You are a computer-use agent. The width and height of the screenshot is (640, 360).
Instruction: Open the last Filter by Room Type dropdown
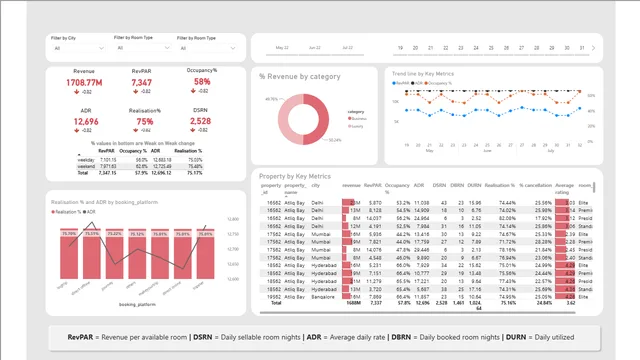207,48
